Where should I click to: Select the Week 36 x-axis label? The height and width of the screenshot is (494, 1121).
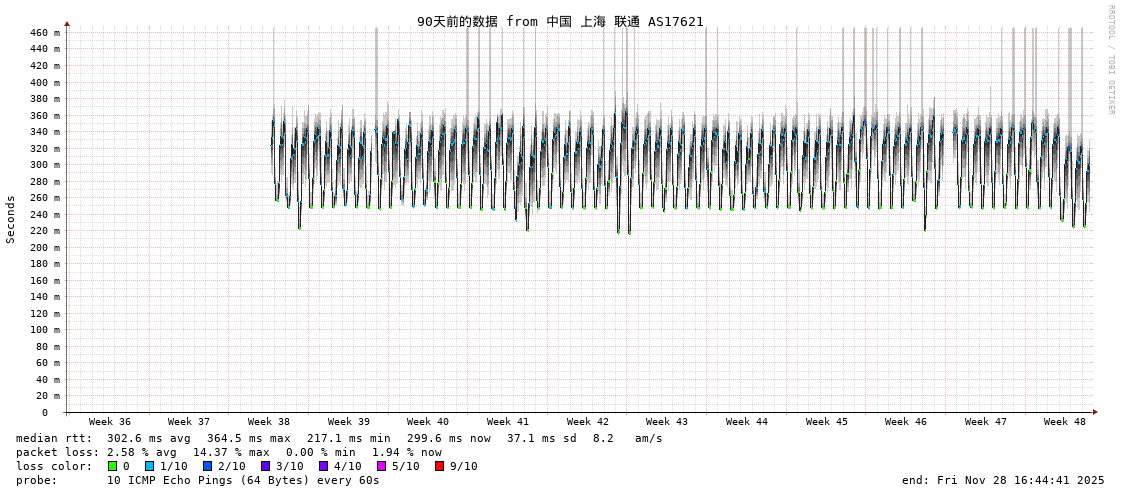(110, 422)
